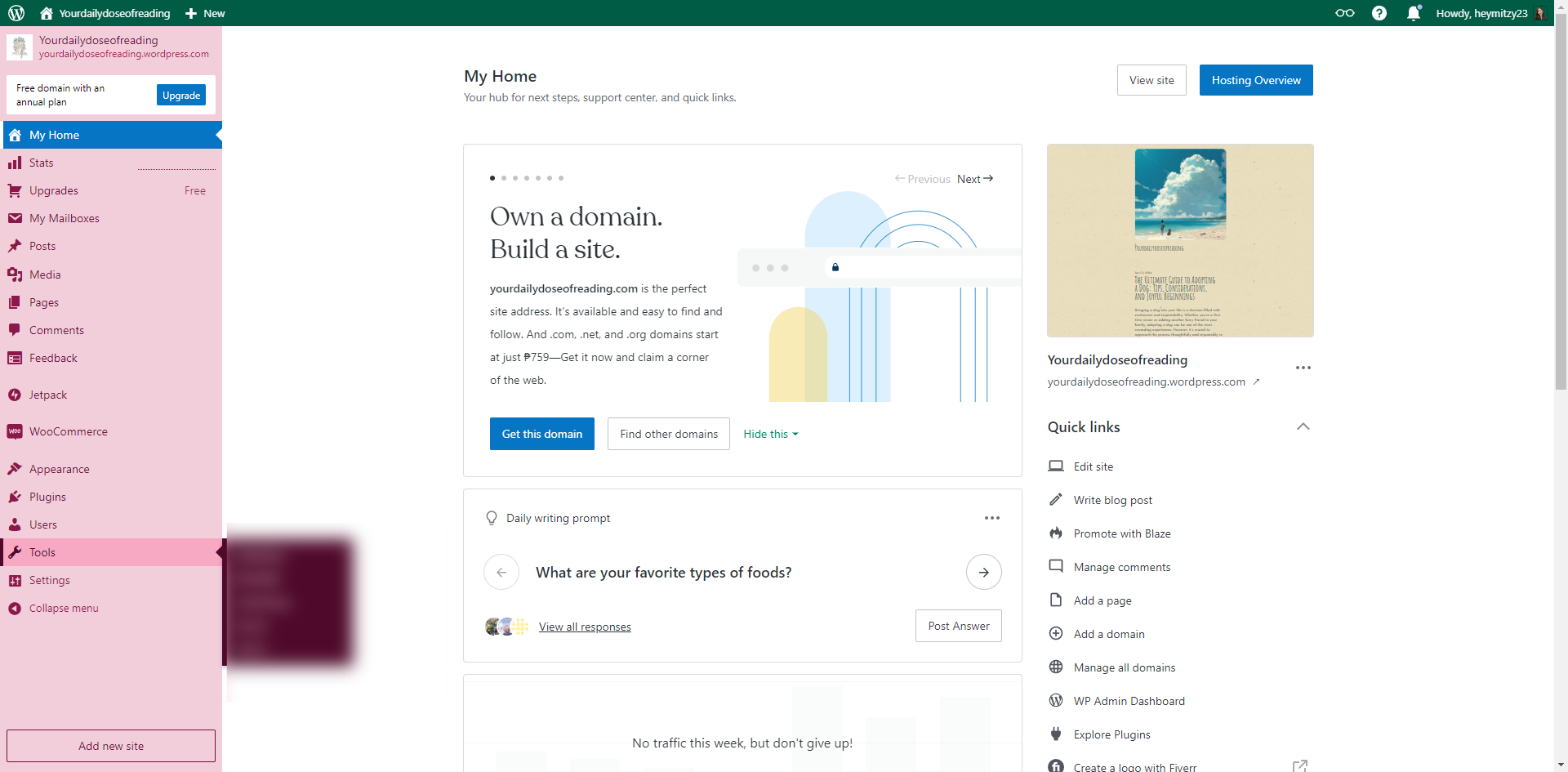Click the Promote with Blaze flame icon
Image resolution: width=1568 pixels, height=772 pixels.
(1056, 533)
